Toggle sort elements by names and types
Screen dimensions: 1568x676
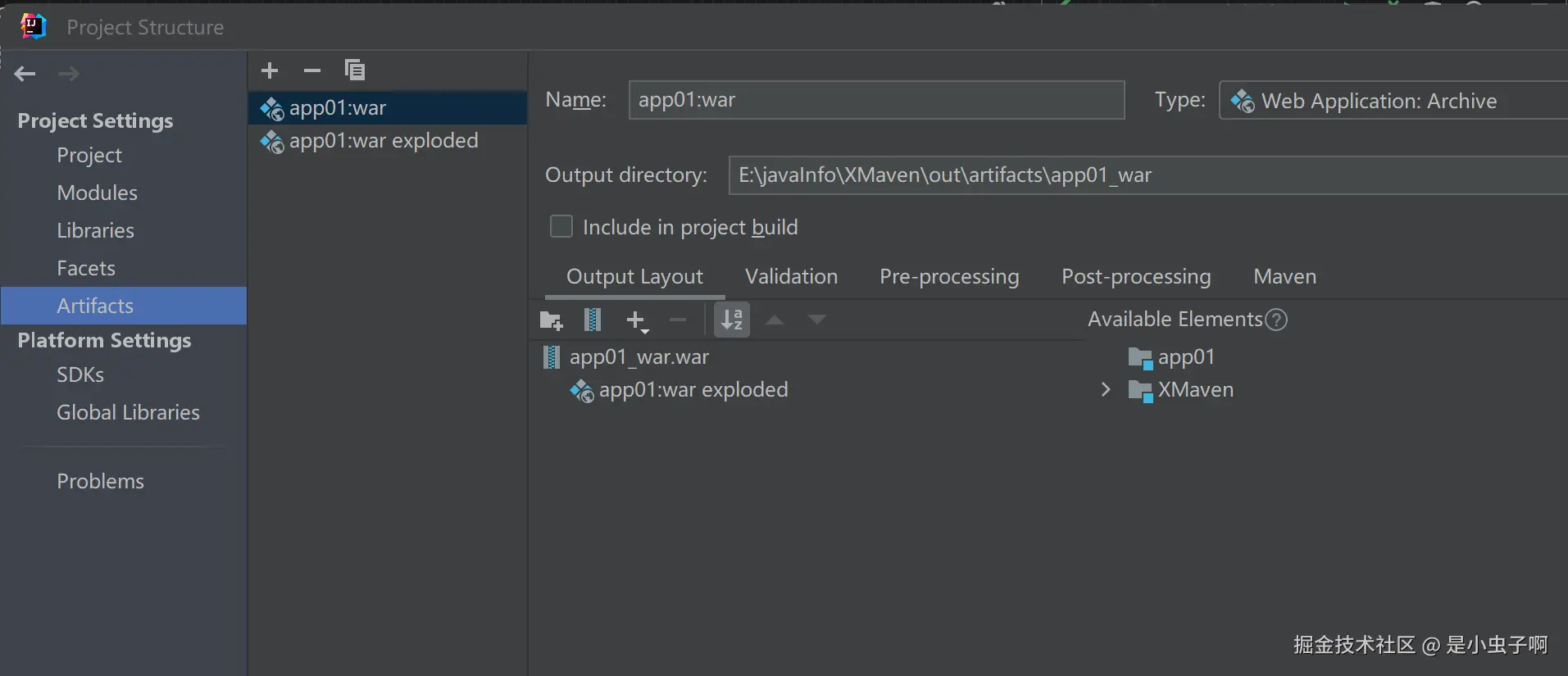click(732, 320)
